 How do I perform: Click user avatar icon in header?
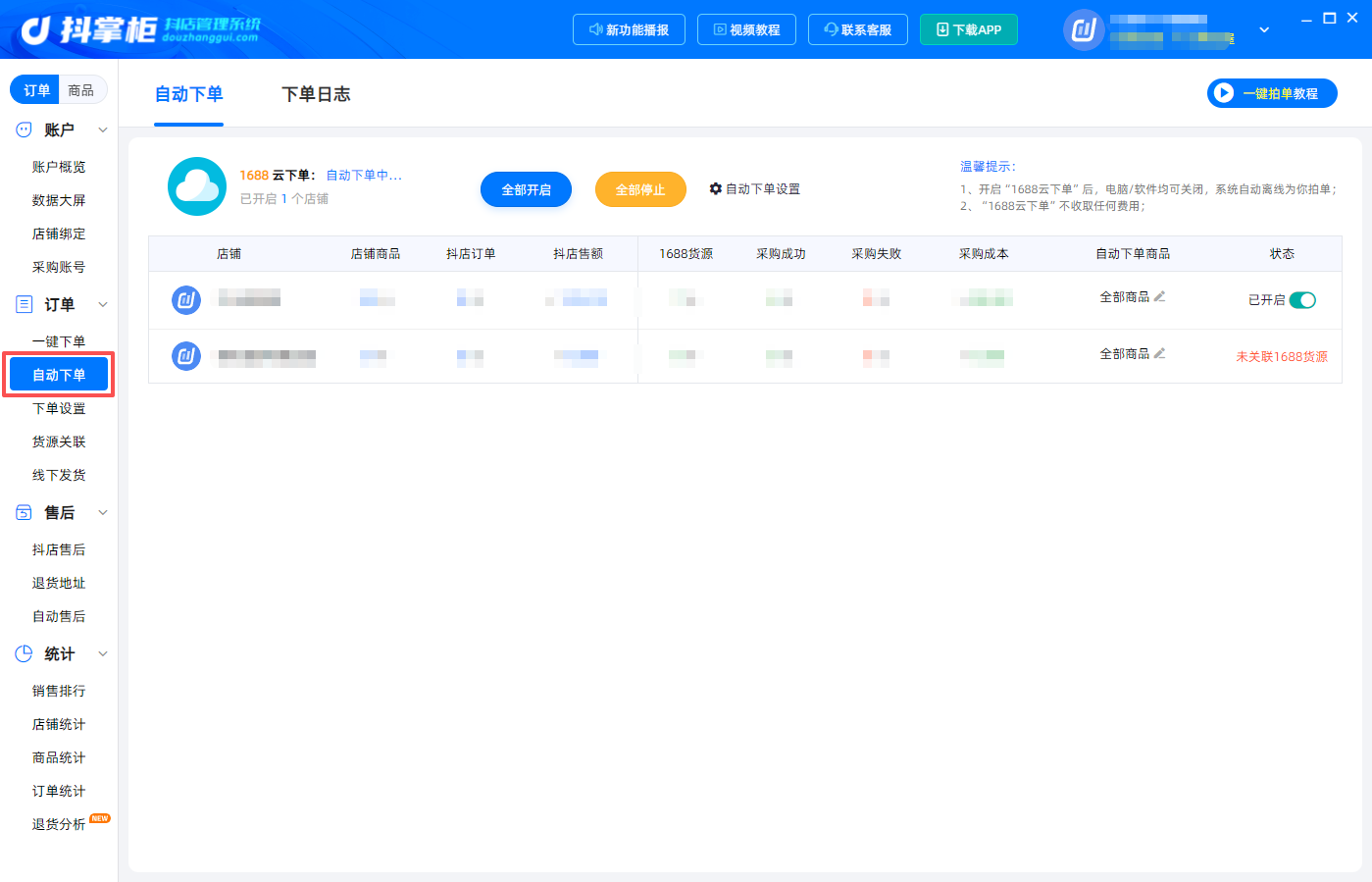pos(1084,29)
